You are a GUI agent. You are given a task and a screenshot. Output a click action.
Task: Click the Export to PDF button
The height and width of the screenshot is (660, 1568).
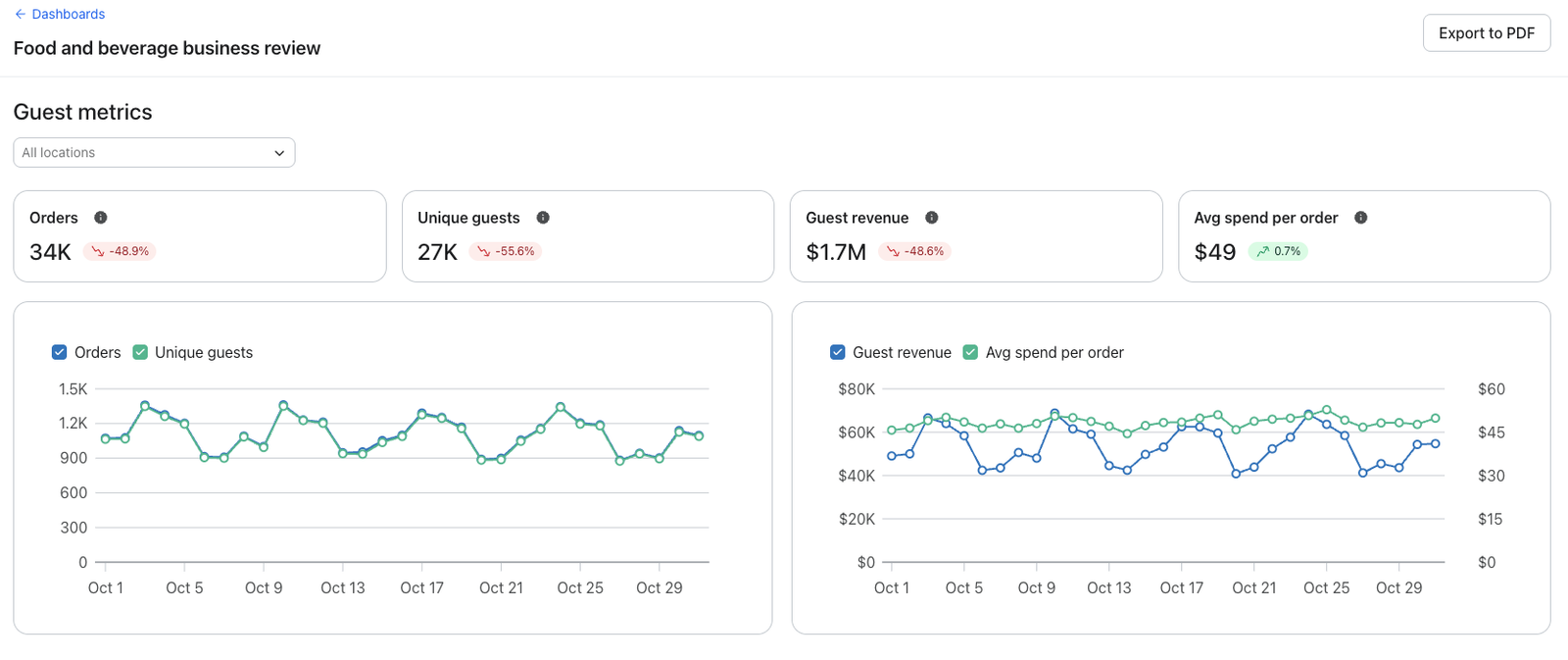1487,32
